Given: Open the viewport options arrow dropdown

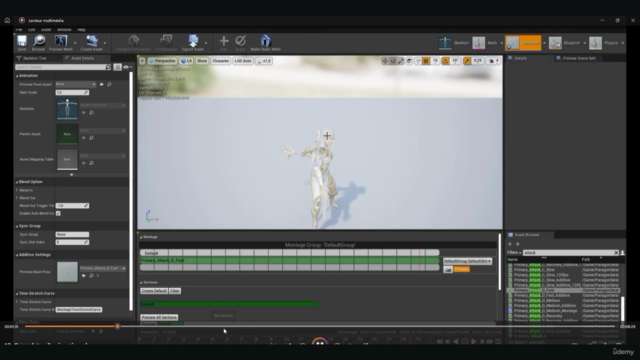Looking at the screenshot, I should (142, 61).
